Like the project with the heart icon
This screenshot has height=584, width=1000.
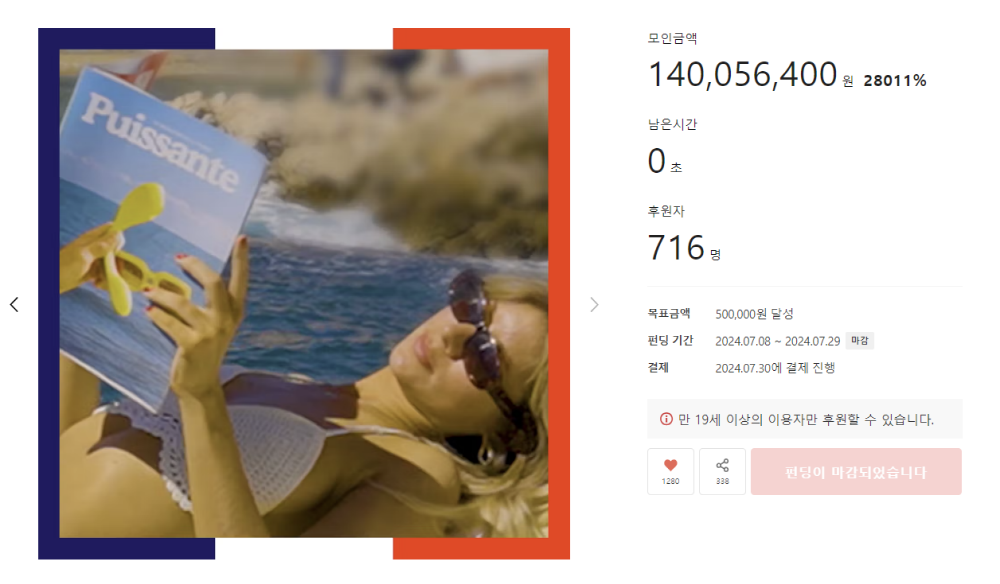pos(670,471)
